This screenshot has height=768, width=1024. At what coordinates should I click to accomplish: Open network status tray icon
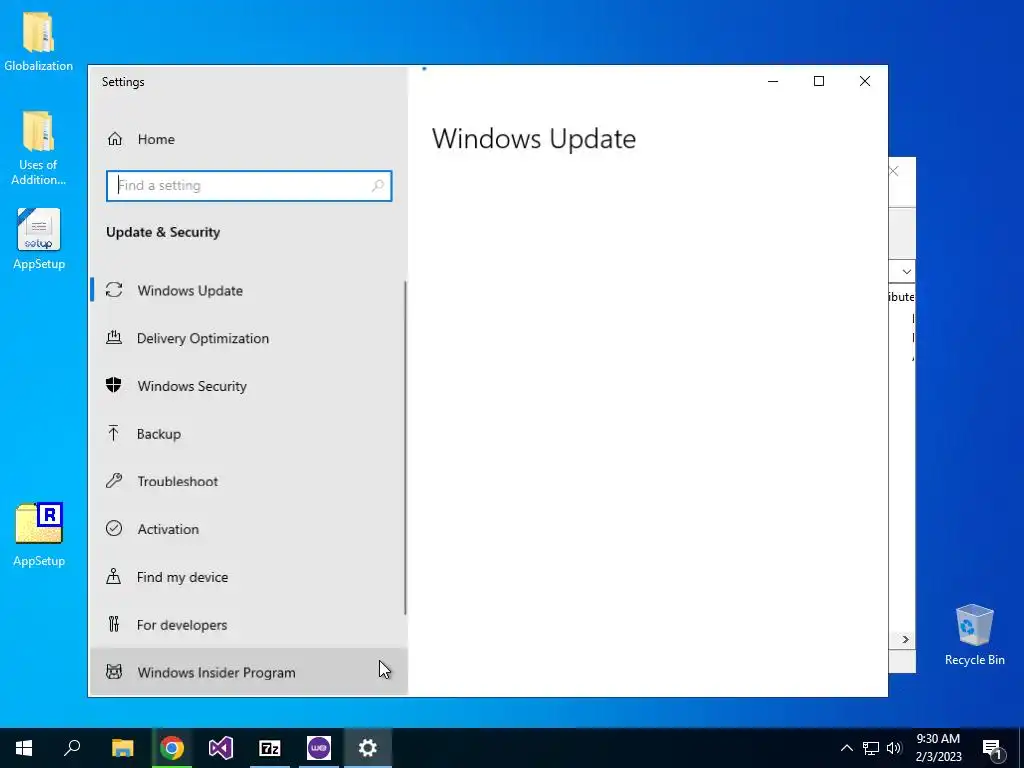pos(871,748)
